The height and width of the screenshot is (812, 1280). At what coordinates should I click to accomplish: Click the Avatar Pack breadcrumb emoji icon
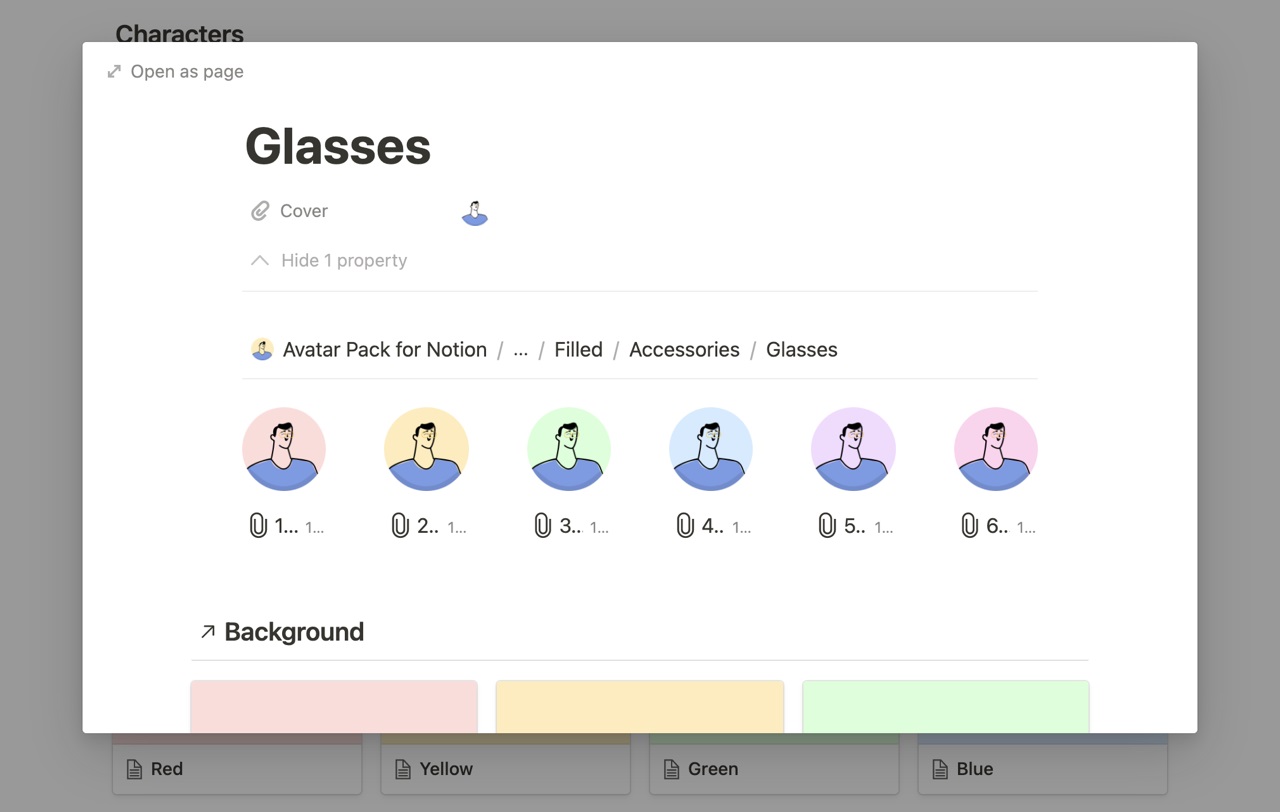coord(262,349)
